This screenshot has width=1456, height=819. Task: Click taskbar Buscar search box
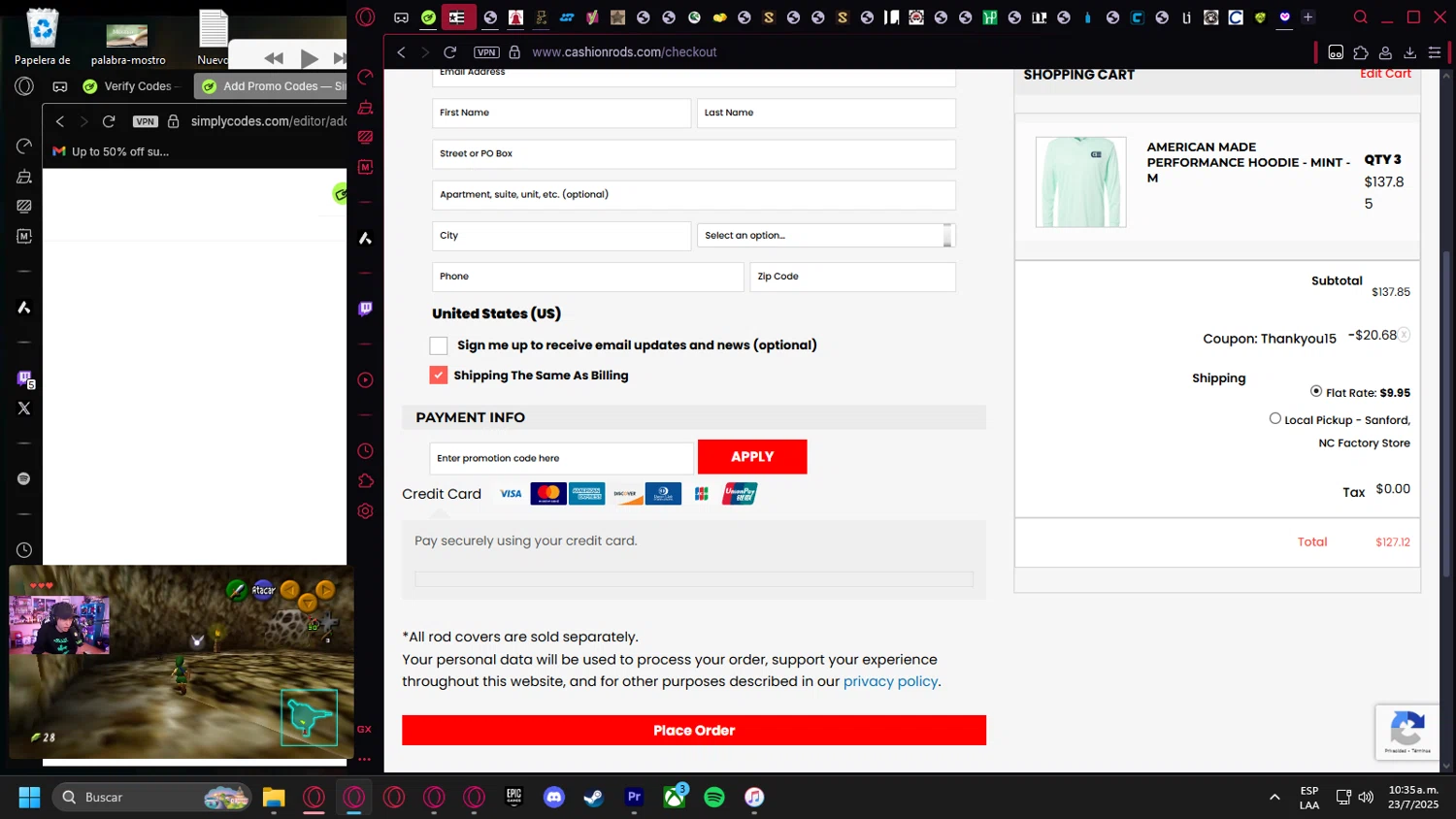click(151, 798)
